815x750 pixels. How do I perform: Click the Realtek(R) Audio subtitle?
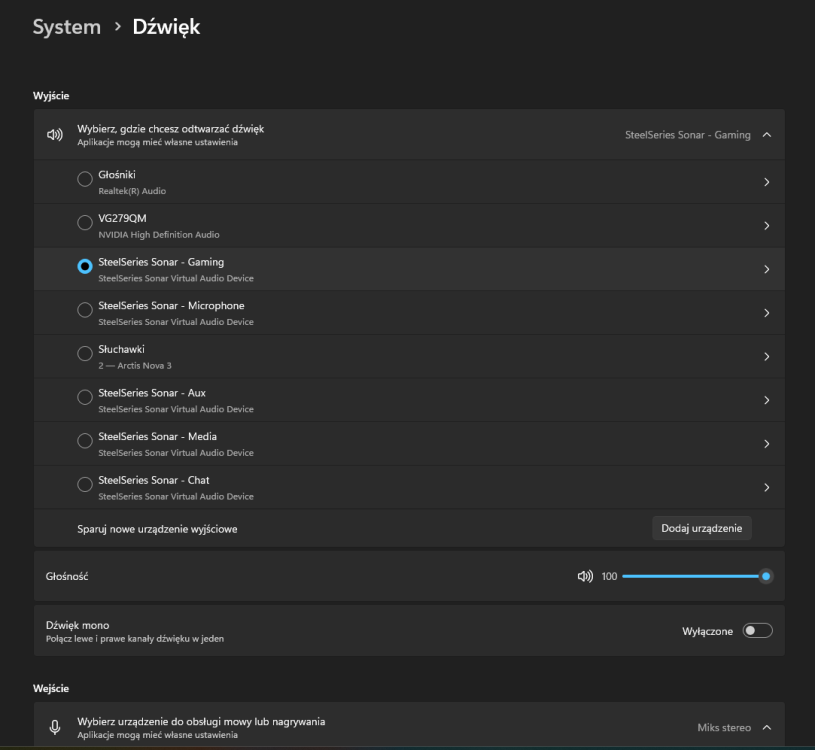pyautogui.click(x=132, y=191)
